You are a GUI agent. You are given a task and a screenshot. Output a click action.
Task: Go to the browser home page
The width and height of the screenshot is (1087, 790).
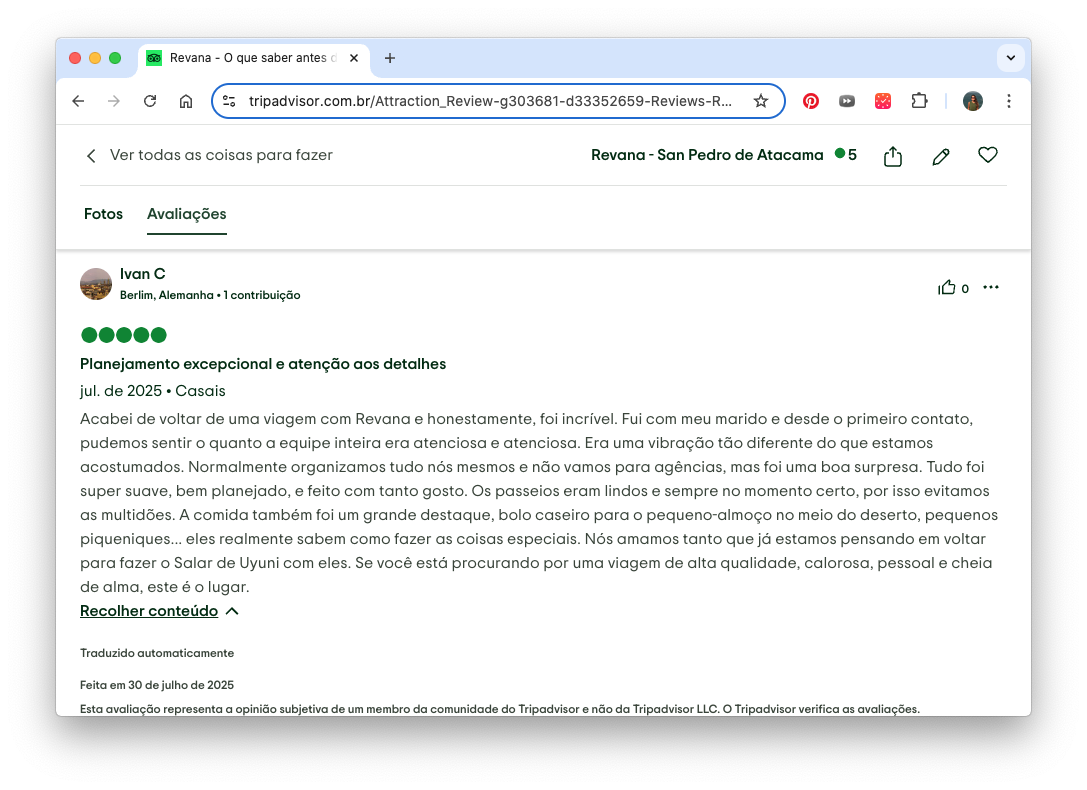coord(186,101)
